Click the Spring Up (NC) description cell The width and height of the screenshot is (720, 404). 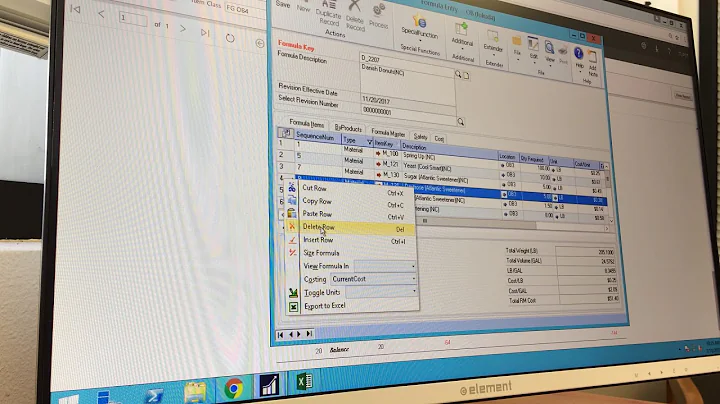(449, 159)
